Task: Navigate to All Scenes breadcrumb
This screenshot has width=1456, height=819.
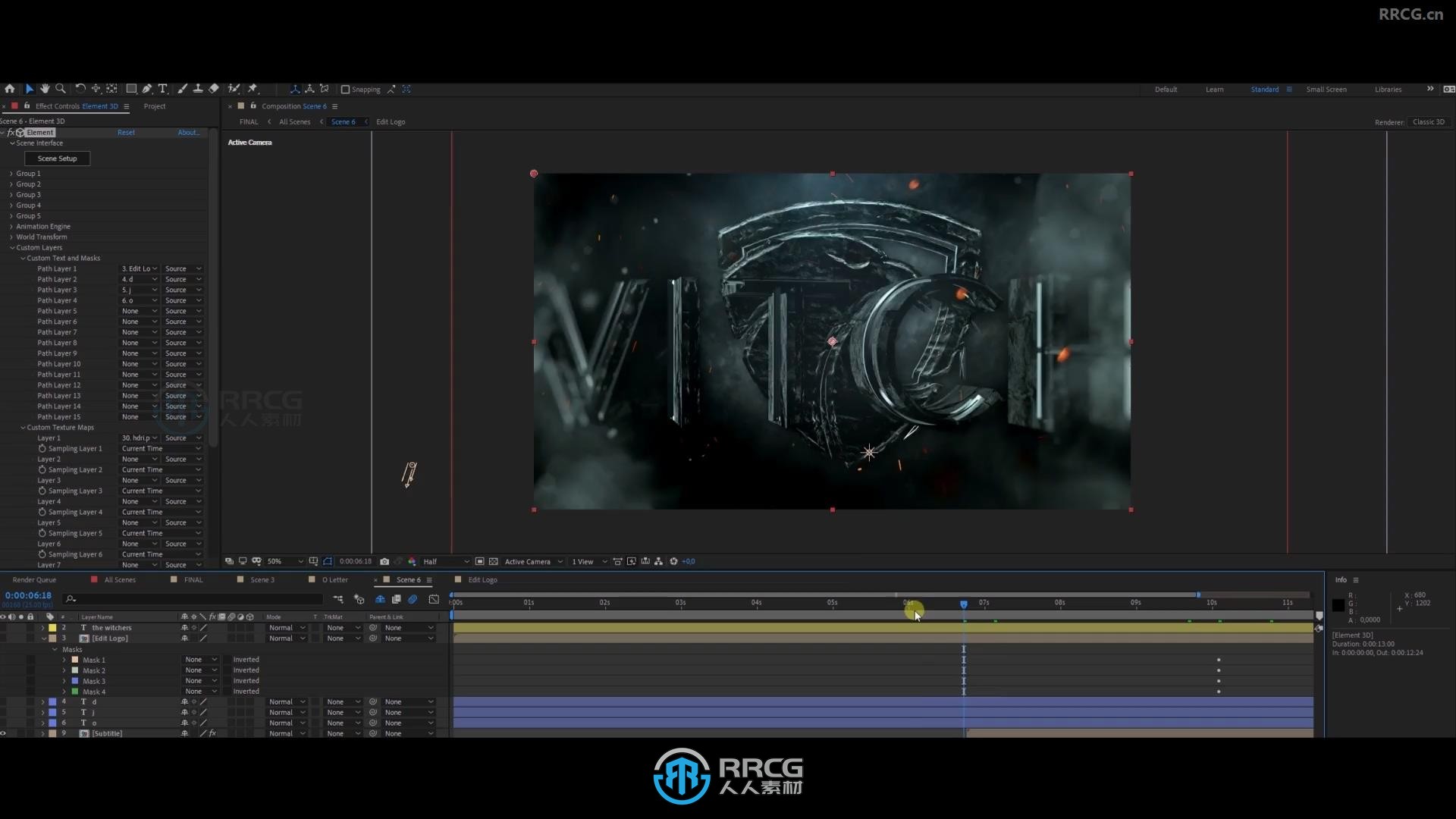Action: click(x=294, y=121)
